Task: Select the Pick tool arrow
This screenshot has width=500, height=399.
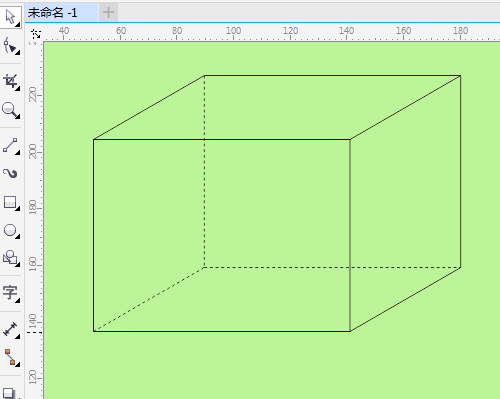Action: (x=10, y=17)
